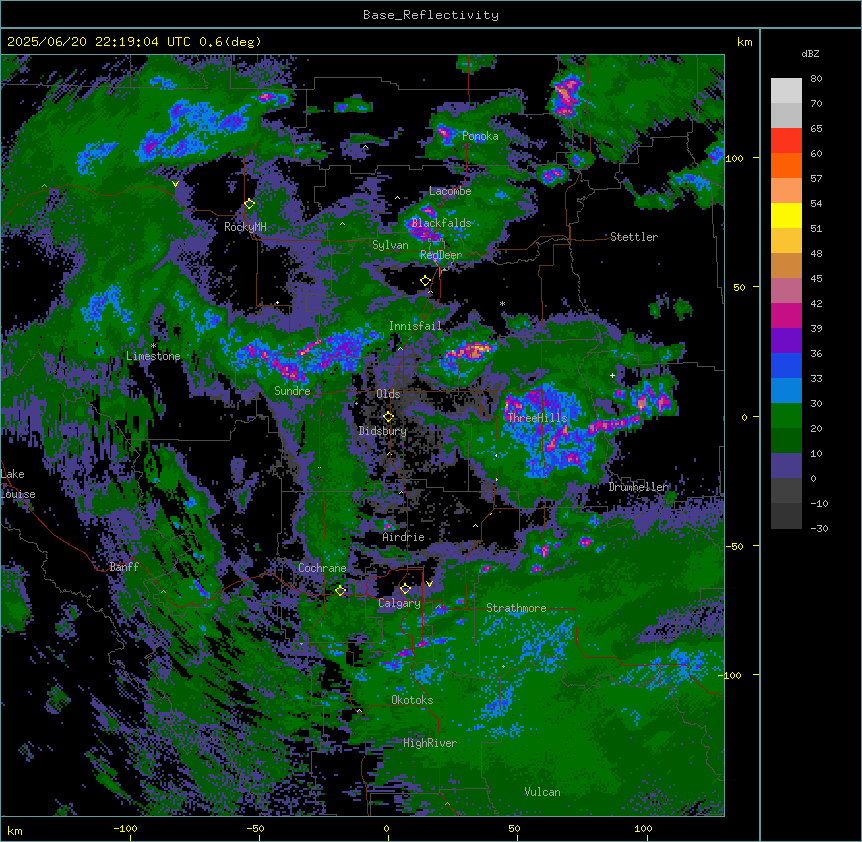Click the 45 value on dBZ legend
The width and height of the screenshot is (862, 842).
click(x=816, y=279)
